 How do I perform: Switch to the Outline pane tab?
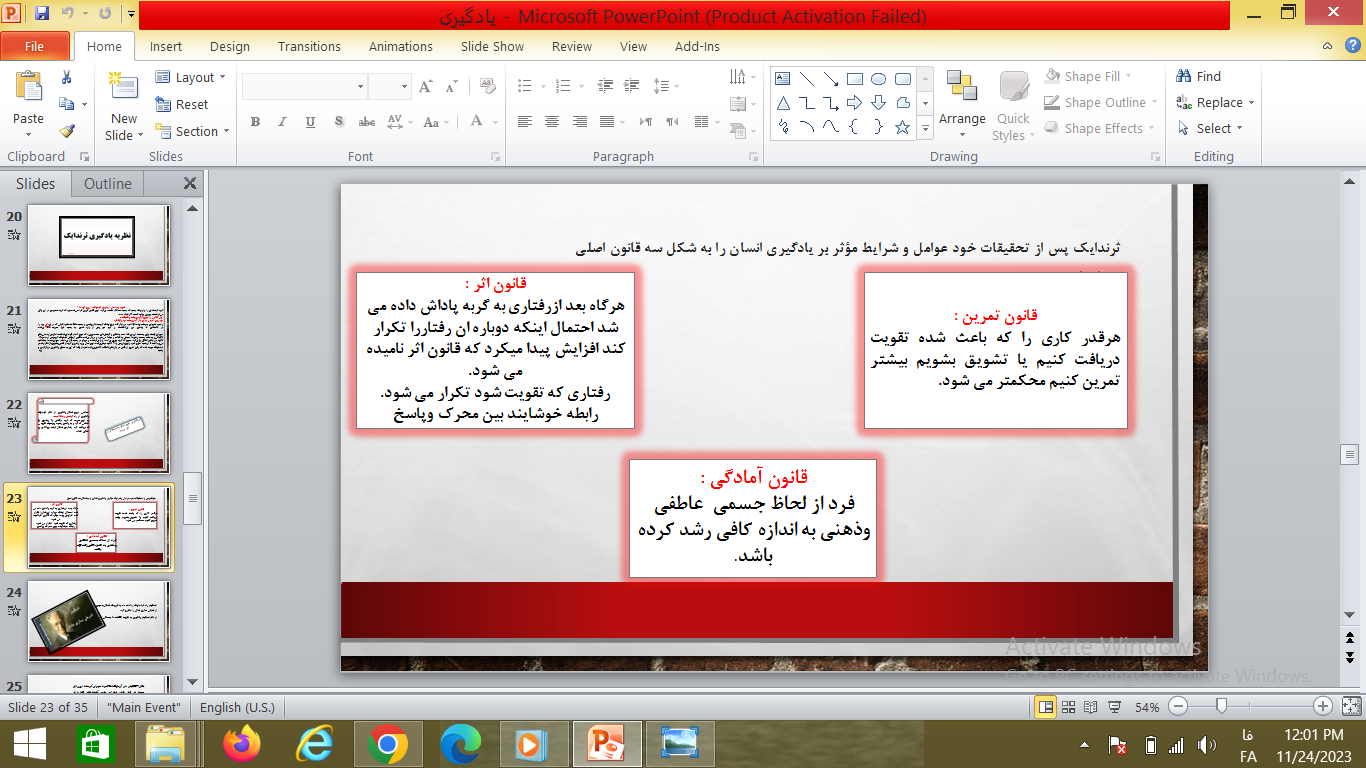107,183
